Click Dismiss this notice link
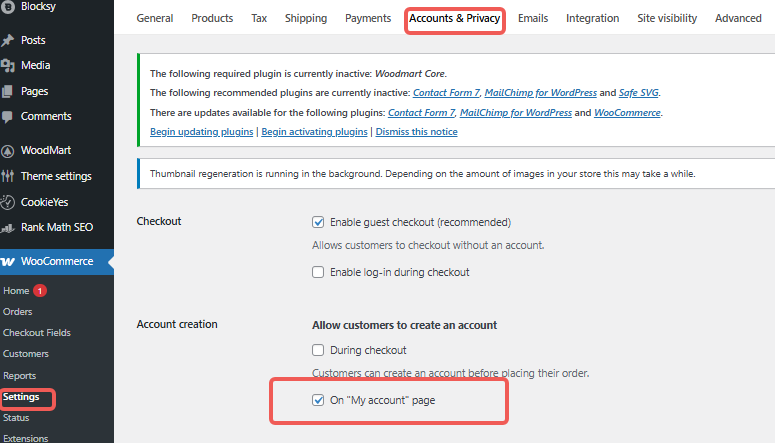775x443 pixels. click(x=416, y=132)
